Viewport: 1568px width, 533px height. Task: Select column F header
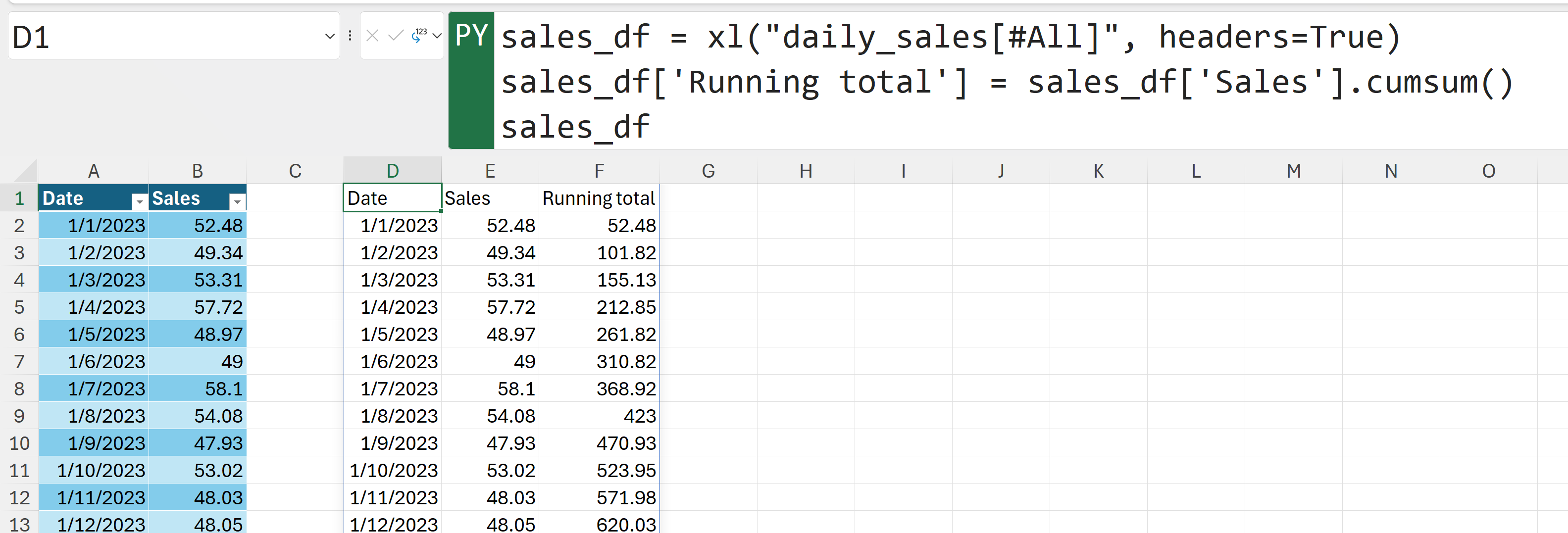[x=599, y=171]
